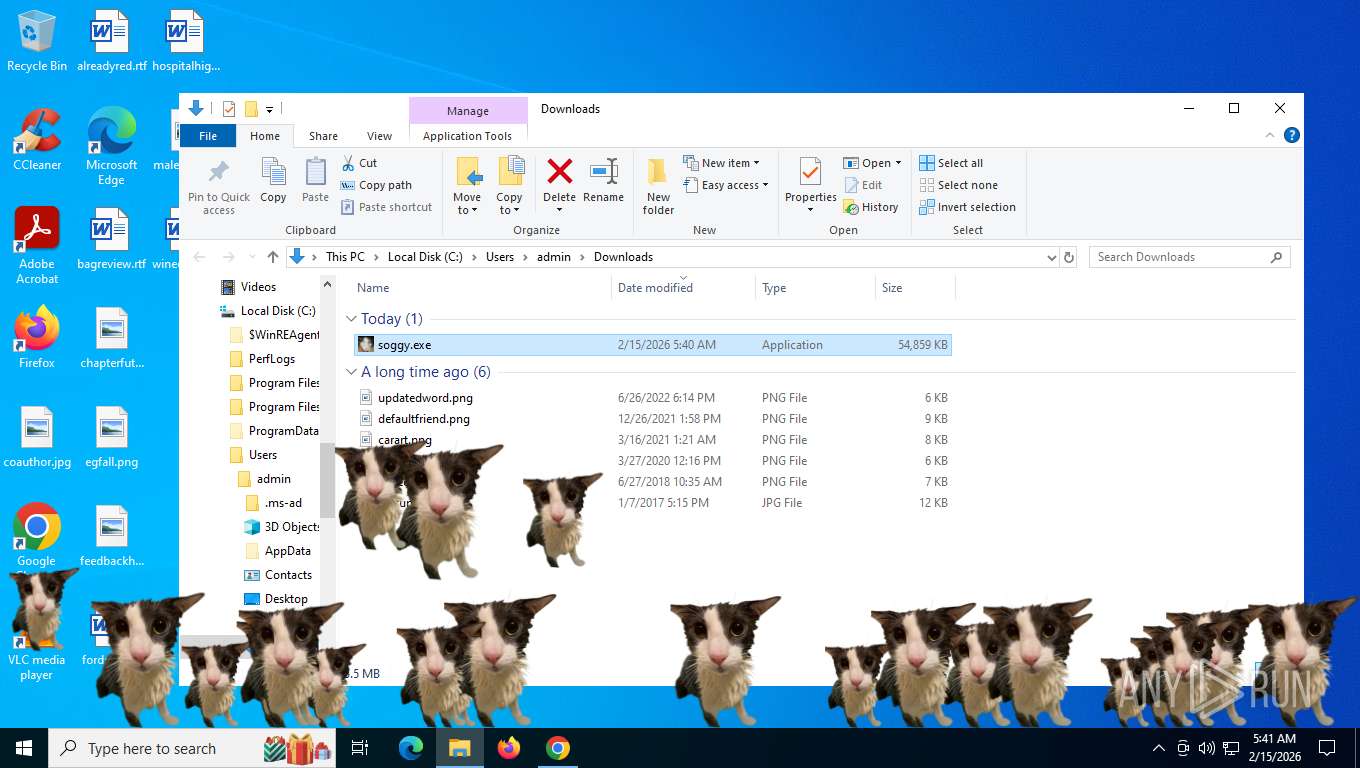This screenshot has height=768, width=1360.
Task: Open the Move to dropdown
Action: click(467, 204)
